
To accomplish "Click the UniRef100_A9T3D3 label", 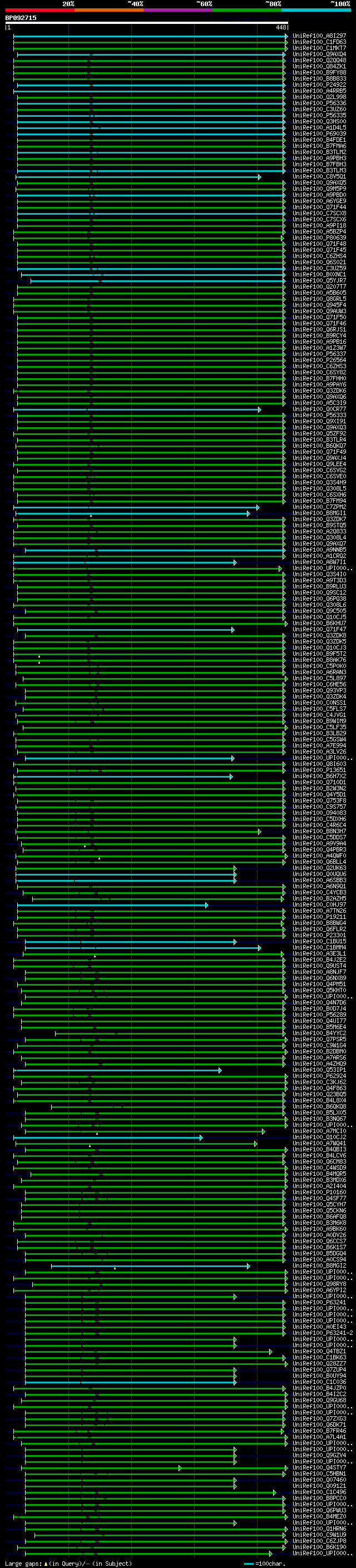I will tap(319, 580).
